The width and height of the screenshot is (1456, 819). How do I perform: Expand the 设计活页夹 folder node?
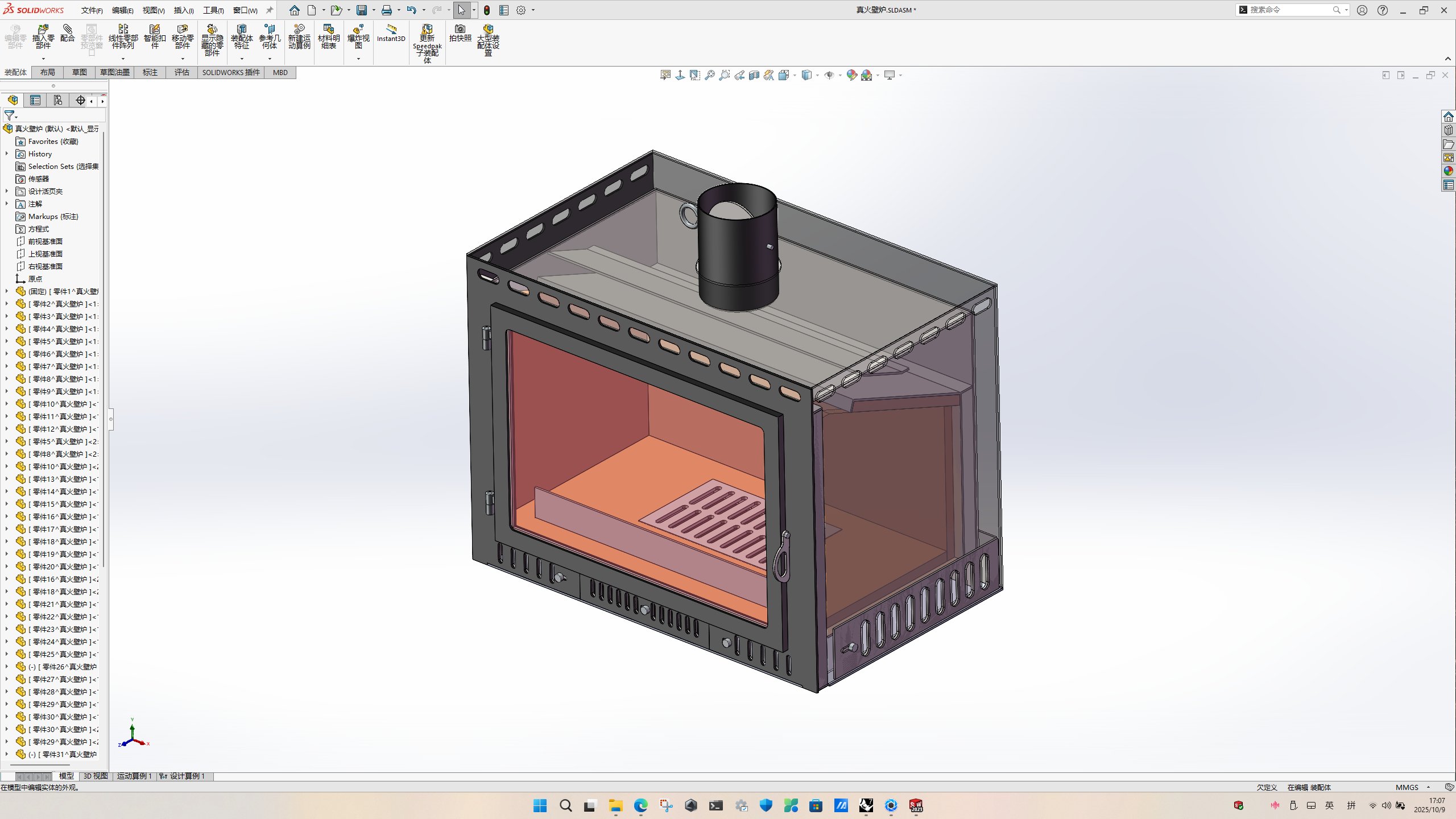point(7,191)
